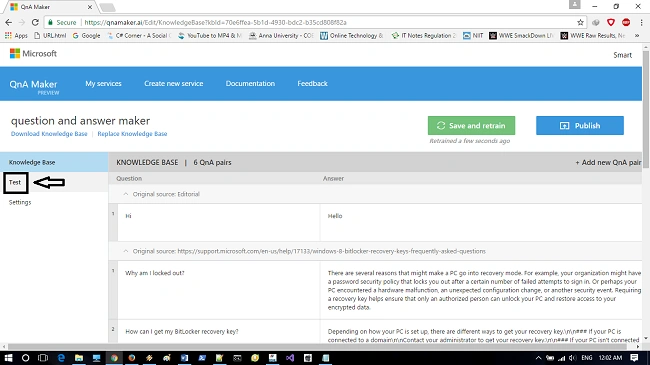This screenshot has width=650, height=365.
Task: Open File Explorer from the taskbar
Action: (79, 358)
